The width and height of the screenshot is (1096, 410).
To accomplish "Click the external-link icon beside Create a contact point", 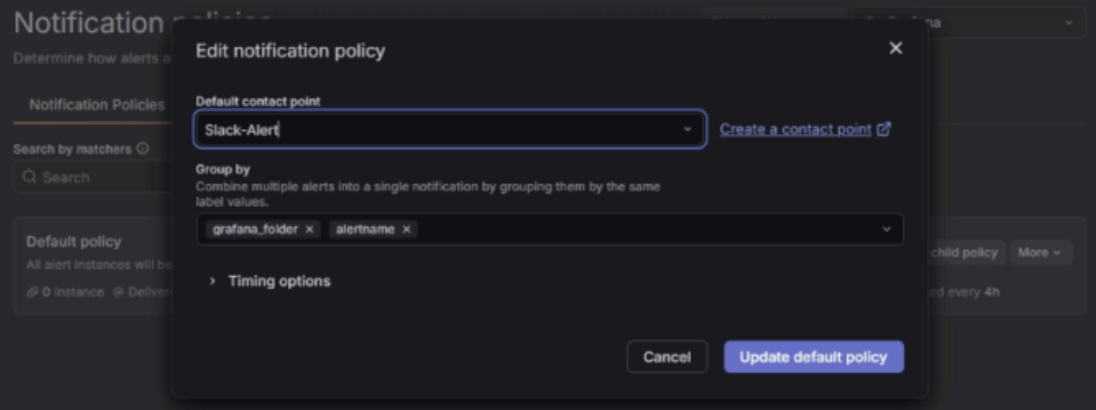I will (x=883, y=129).
